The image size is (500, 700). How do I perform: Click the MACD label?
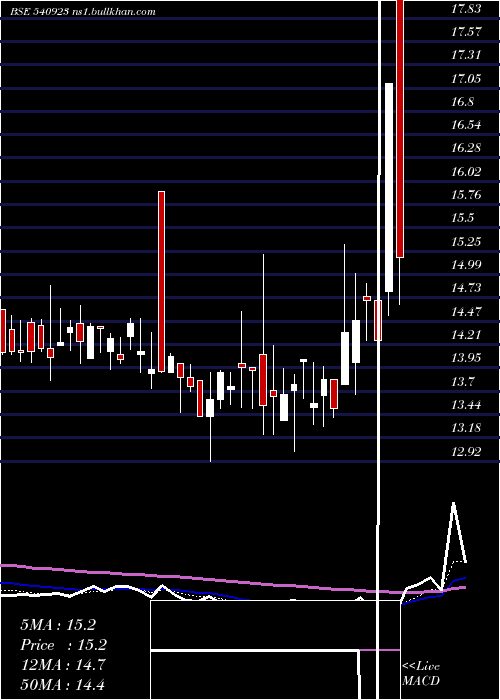point(421,681)
